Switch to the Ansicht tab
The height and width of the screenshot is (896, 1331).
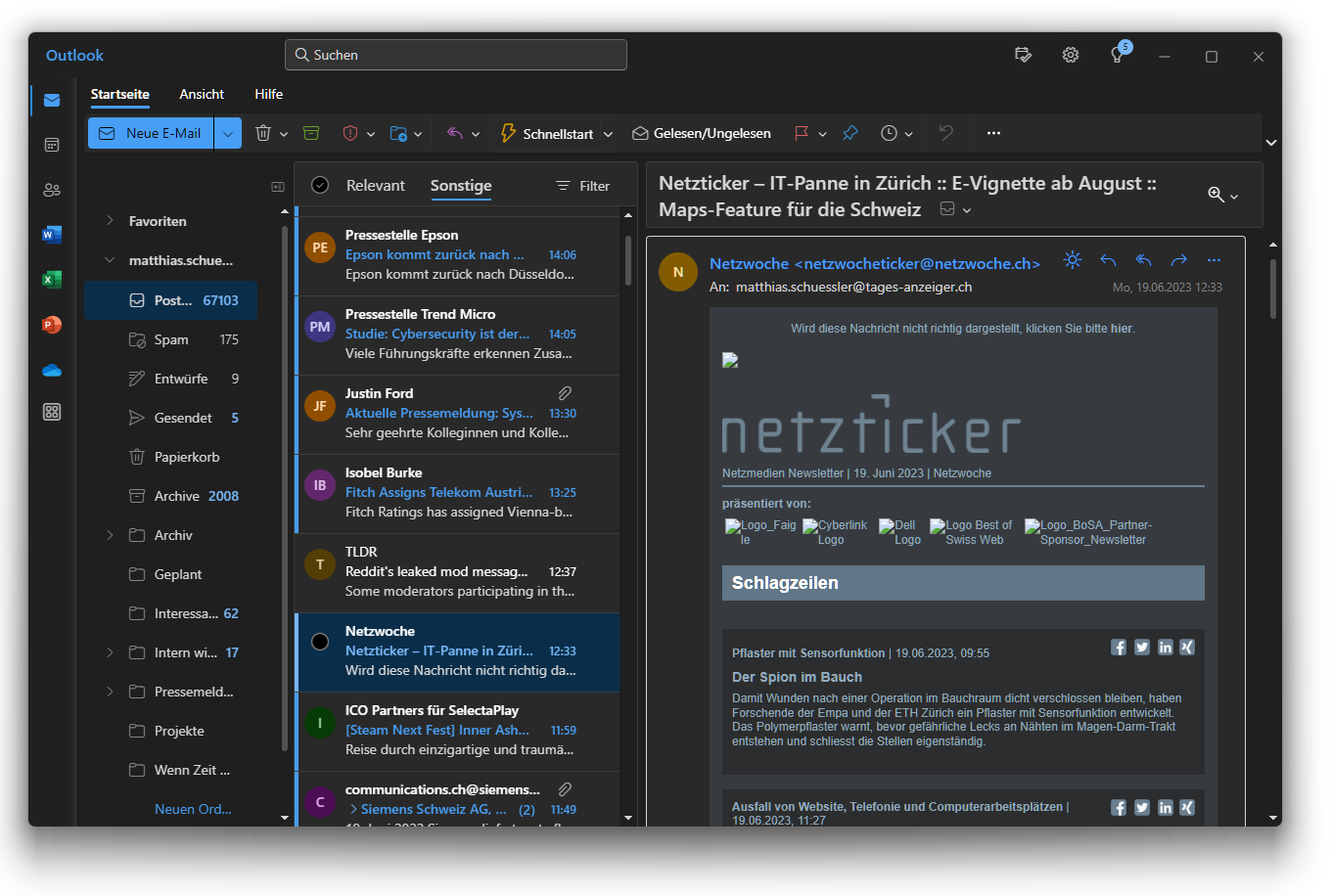tap(202, 94)
